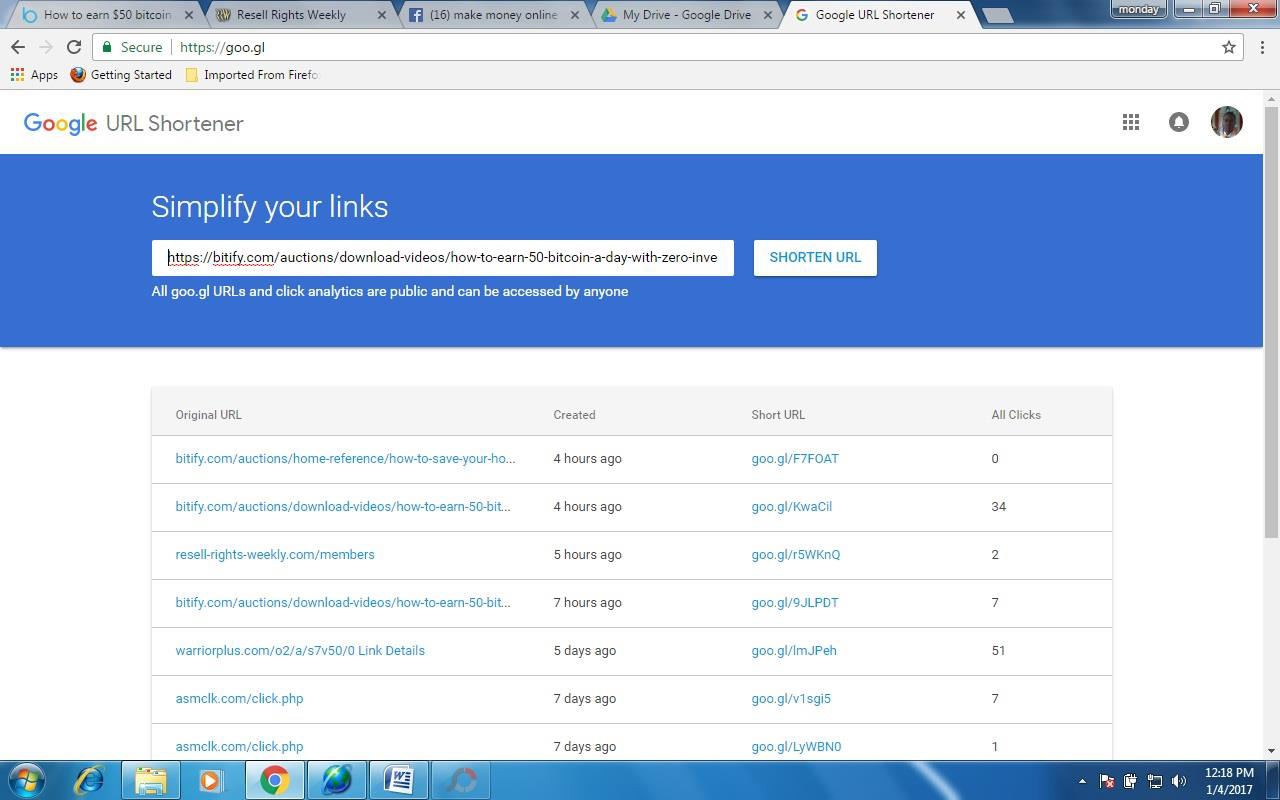Open the Getting Started bookmark

point(121,75)
